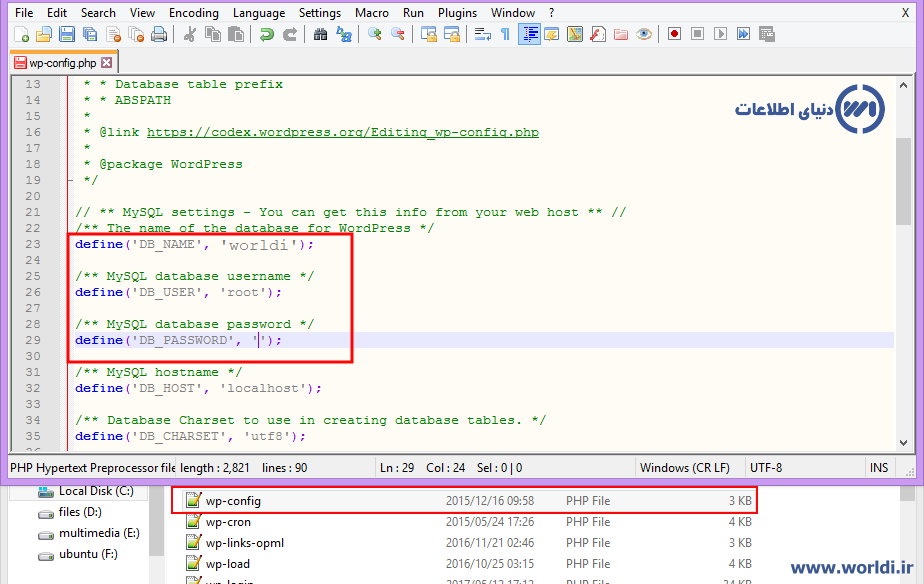Select the multimedia (E:) drive node

click(97, 533)
